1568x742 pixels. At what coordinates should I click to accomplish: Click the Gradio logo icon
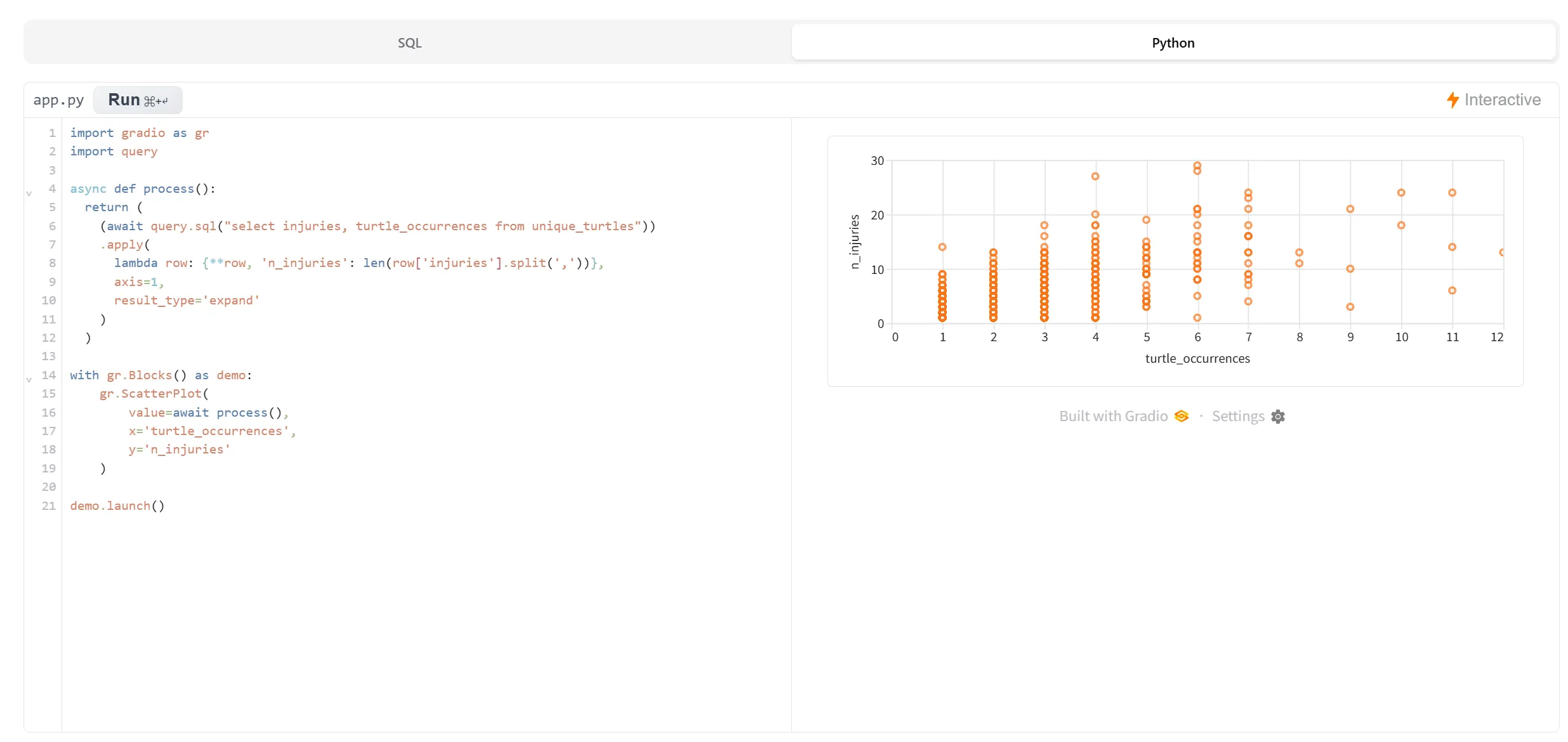(x=1181, y=417)
